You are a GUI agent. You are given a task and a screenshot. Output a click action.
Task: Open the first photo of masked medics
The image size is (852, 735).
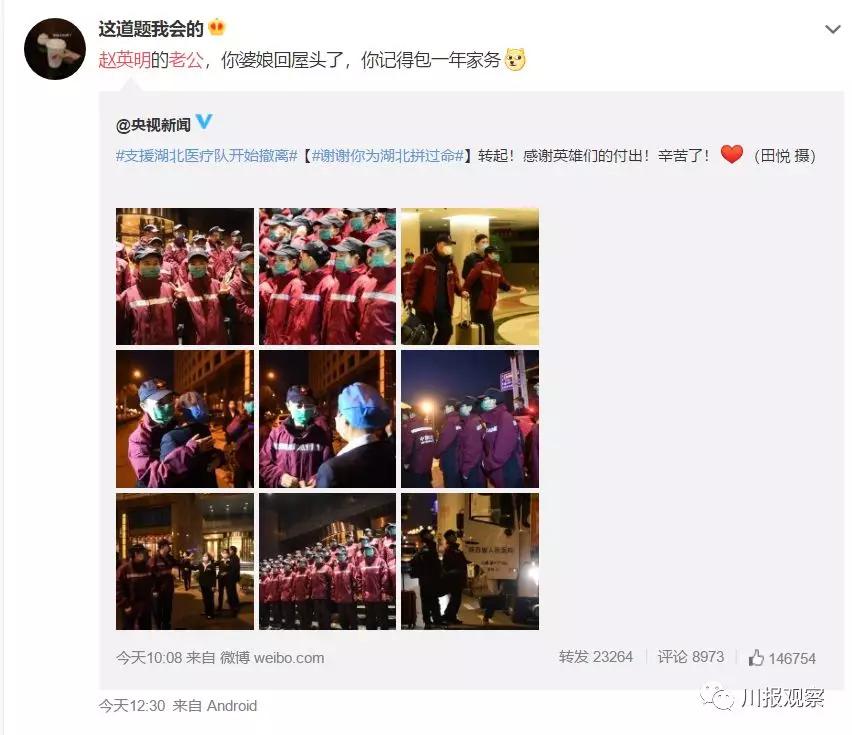click(x=185, y=276)
